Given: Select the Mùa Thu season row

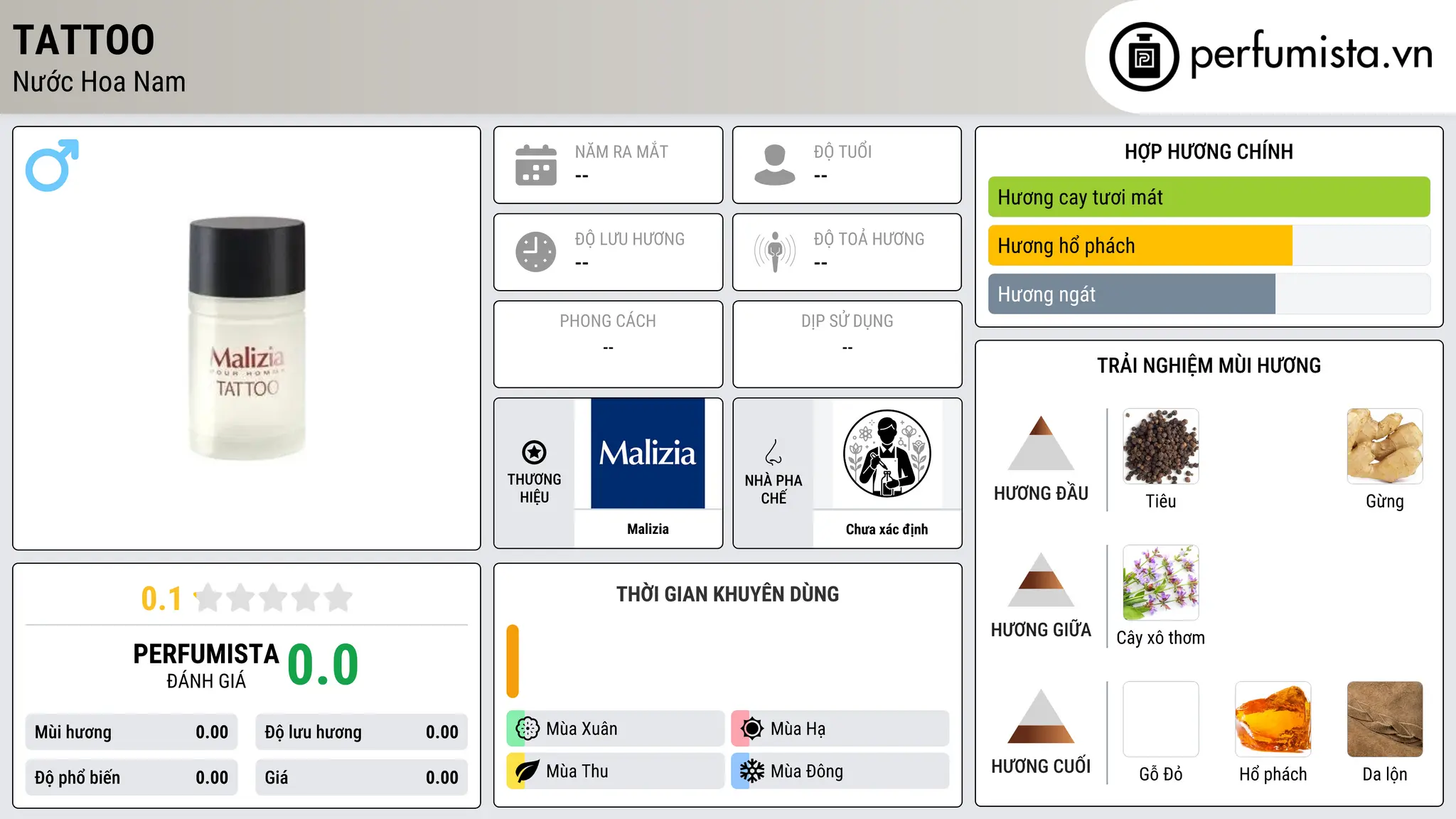Looking at the screenshot, I should click(615, 771).
